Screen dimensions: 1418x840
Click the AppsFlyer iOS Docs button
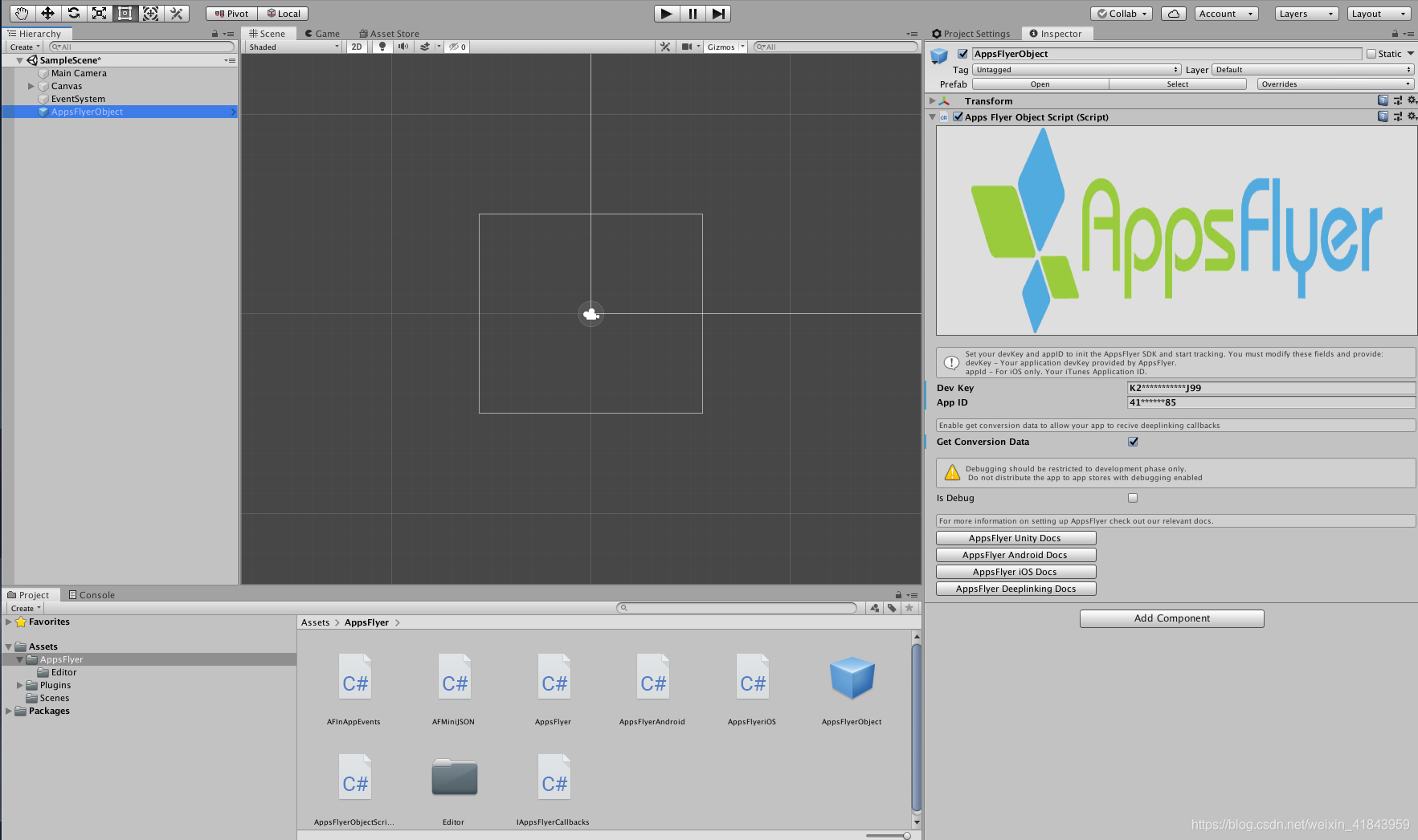coord(1015,572)
